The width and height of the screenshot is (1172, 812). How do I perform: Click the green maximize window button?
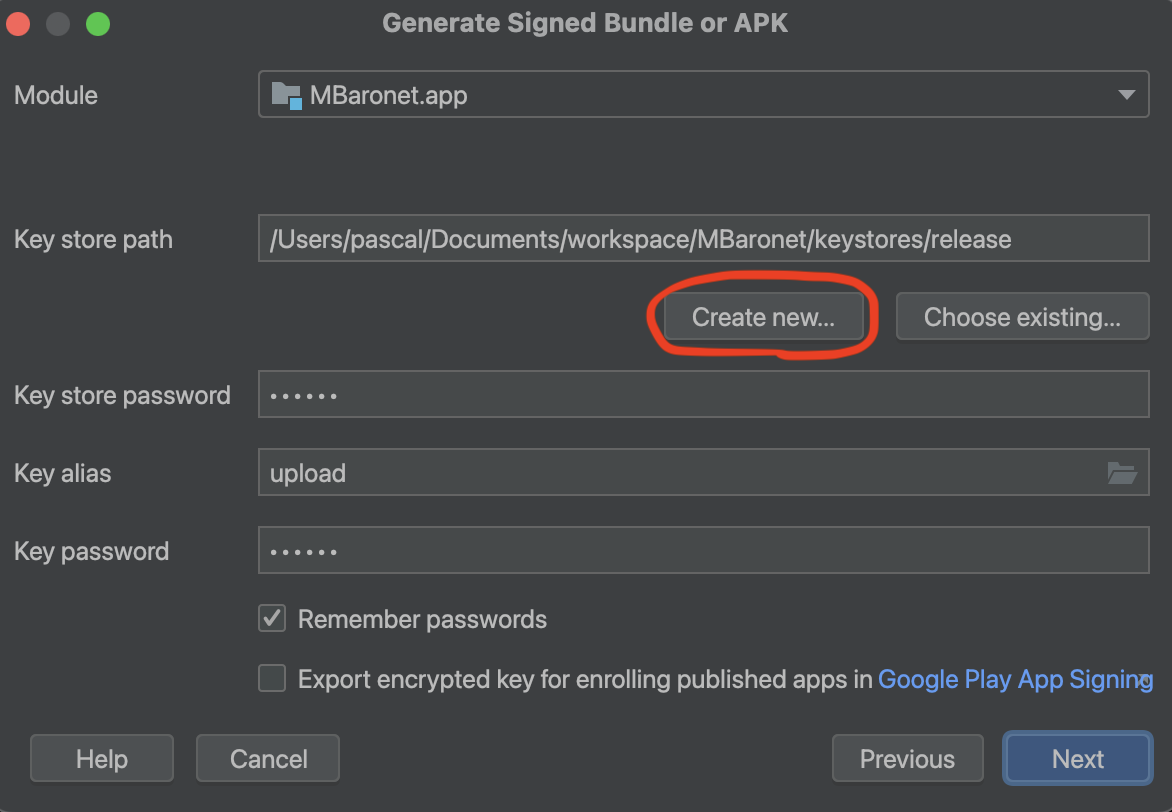97,24
